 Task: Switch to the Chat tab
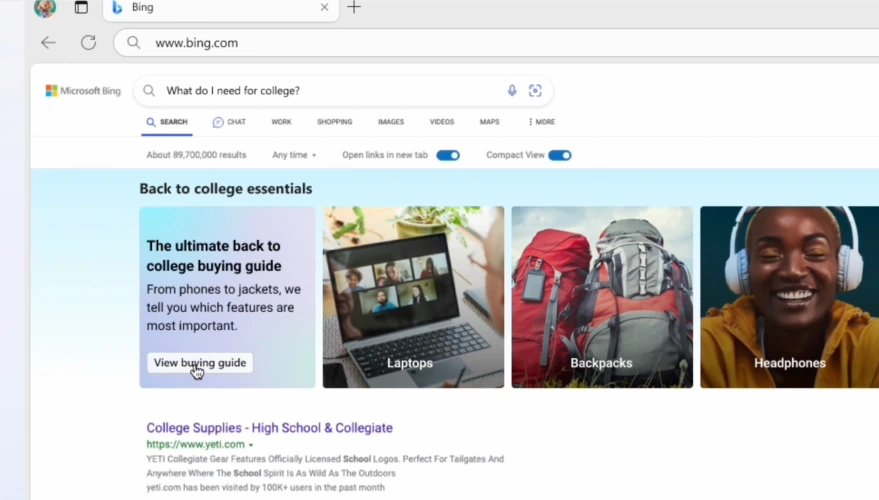tap(229, 122)
